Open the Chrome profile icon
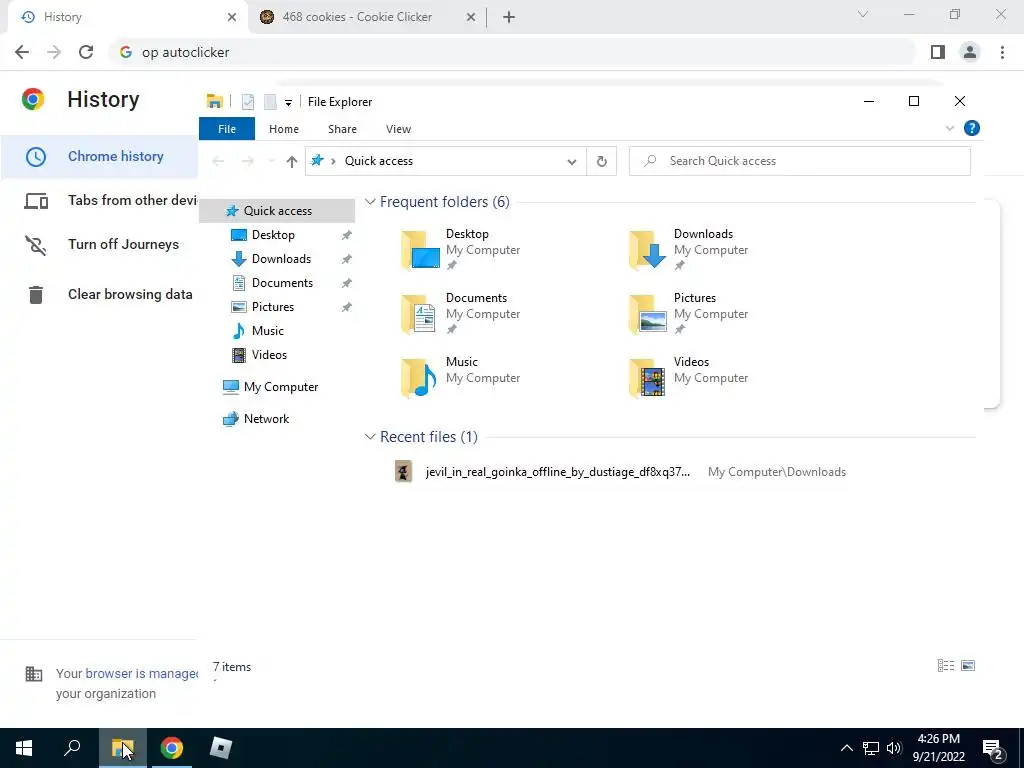Image resolution: width=1024 pixels, height=768 pixels. tap(970, 52)
